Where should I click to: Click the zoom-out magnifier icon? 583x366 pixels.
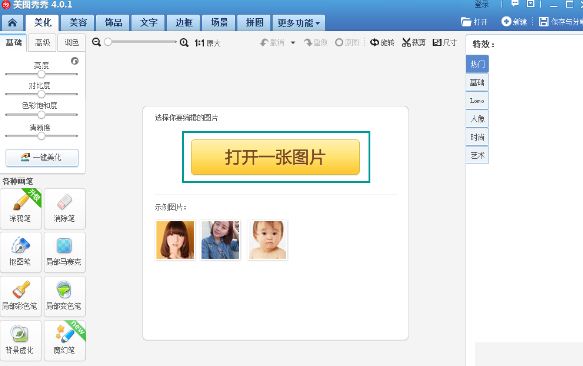point(96,42)
